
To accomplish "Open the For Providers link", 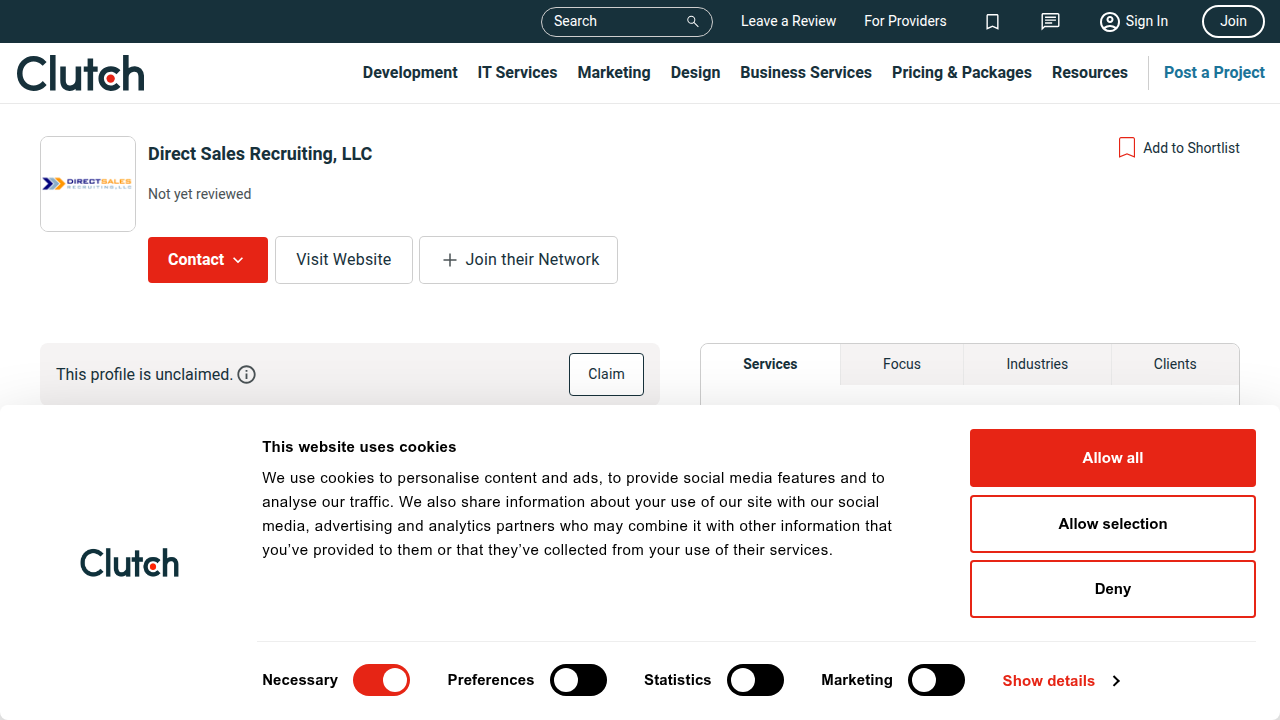I will point(905,21).
